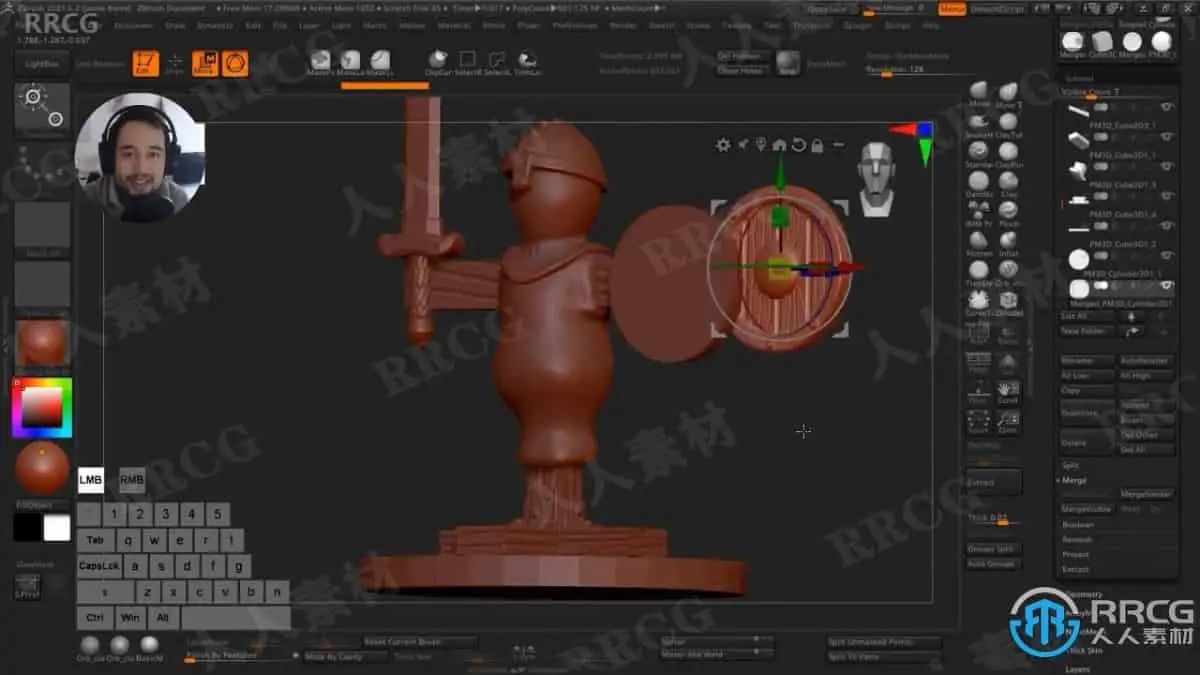Image resolution: width=1200 pixels, height=675 pixels.
Task: Open the gizmo customize gear icon
Action: 723,145
